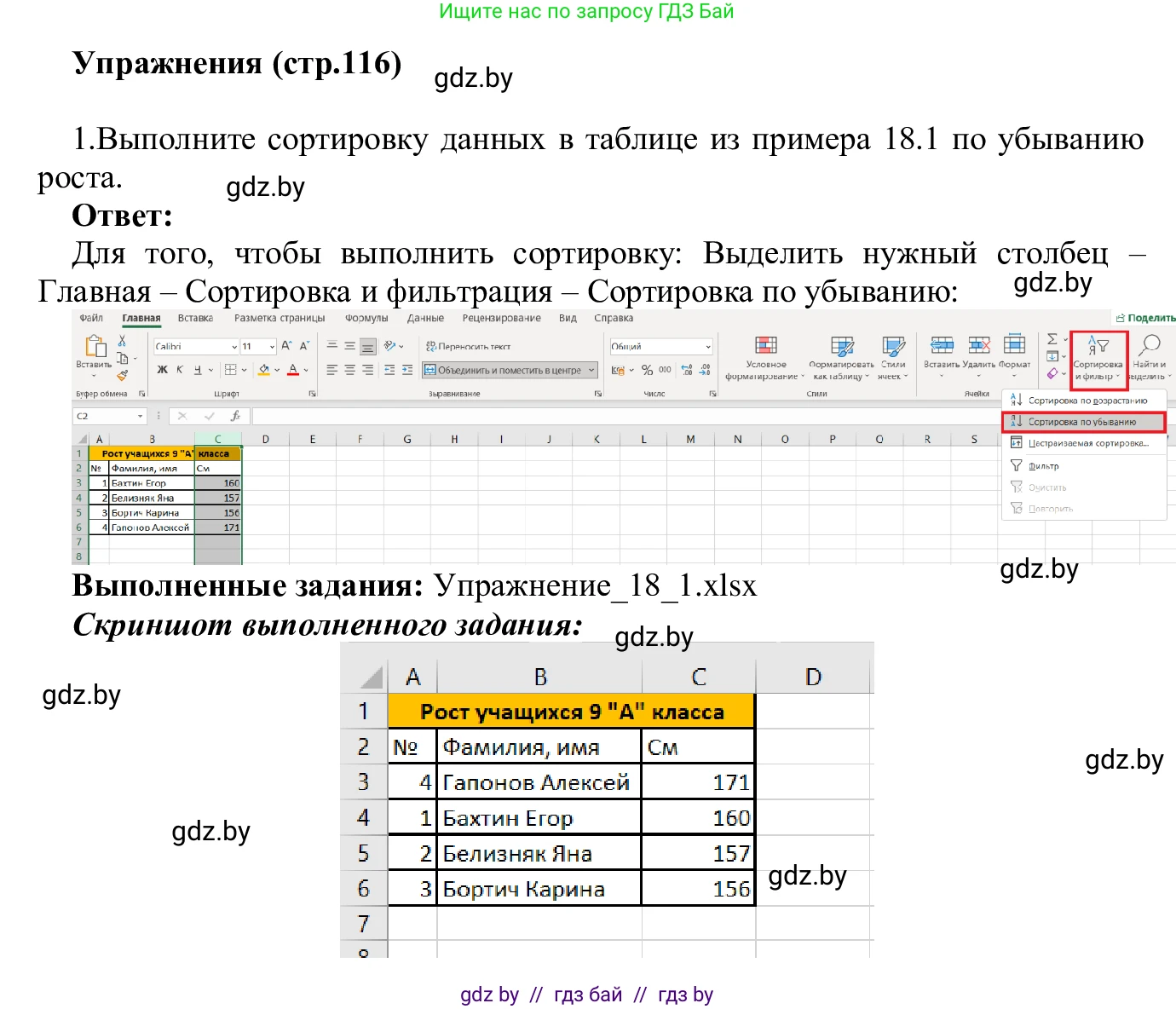
Task: Click the font color red swatch
Action: tap(293, 373)
